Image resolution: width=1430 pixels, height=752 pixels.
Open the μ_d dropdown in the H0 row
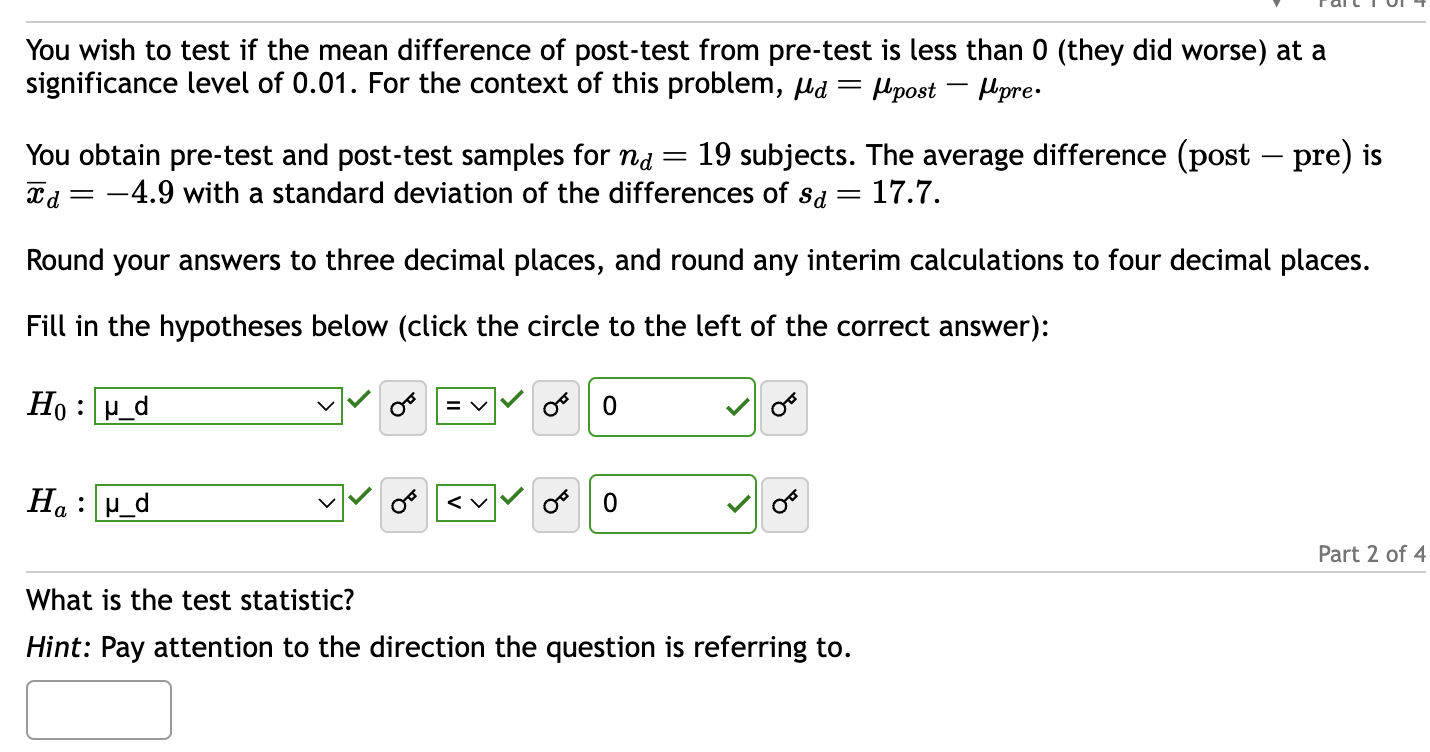pos(218,406)
